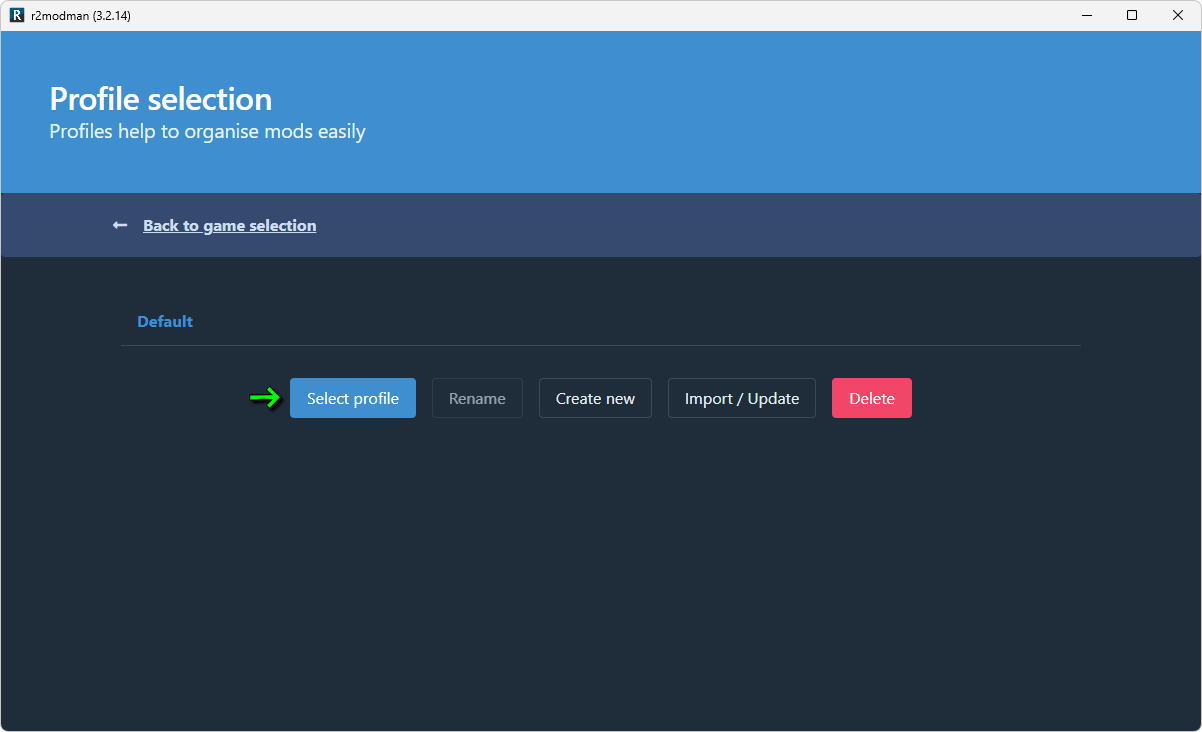Viewport: 1202px width, 732px height.
Task: Minimize the r2modman window
Action: click(x=1086, y=15)
